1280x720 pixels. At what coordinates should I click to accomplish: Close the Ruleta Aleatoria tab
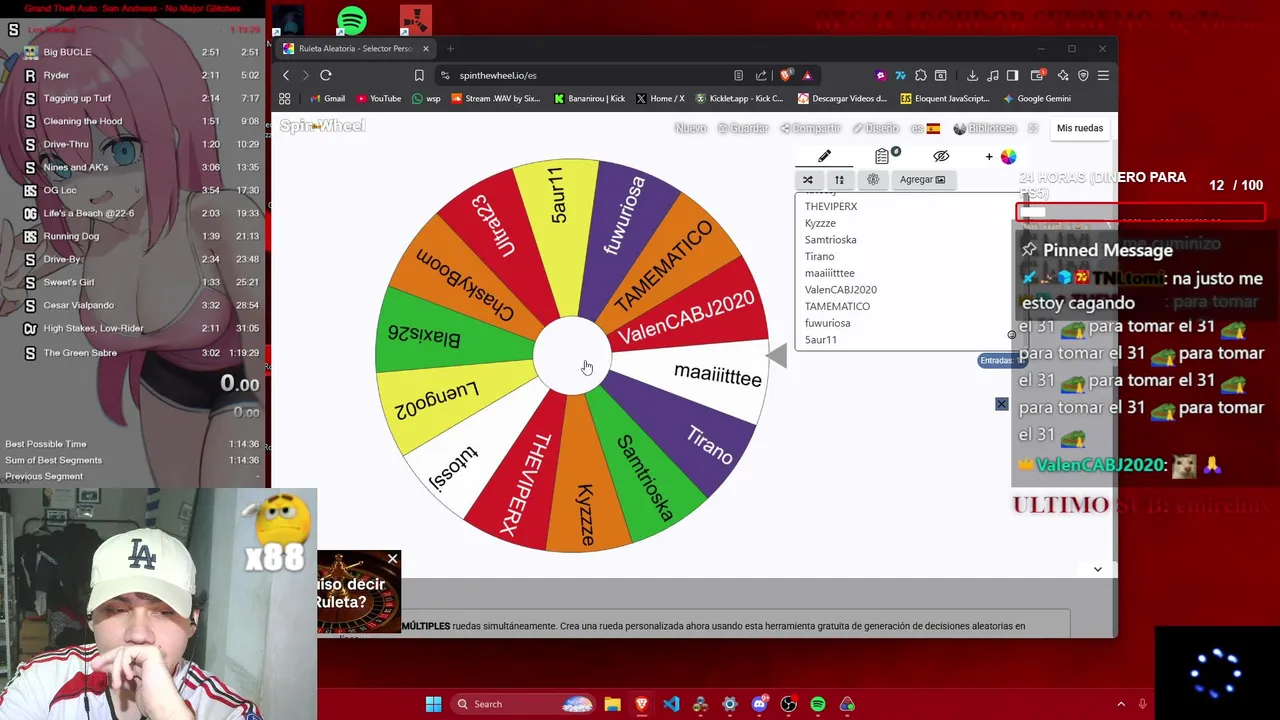[x=425, y=48]
